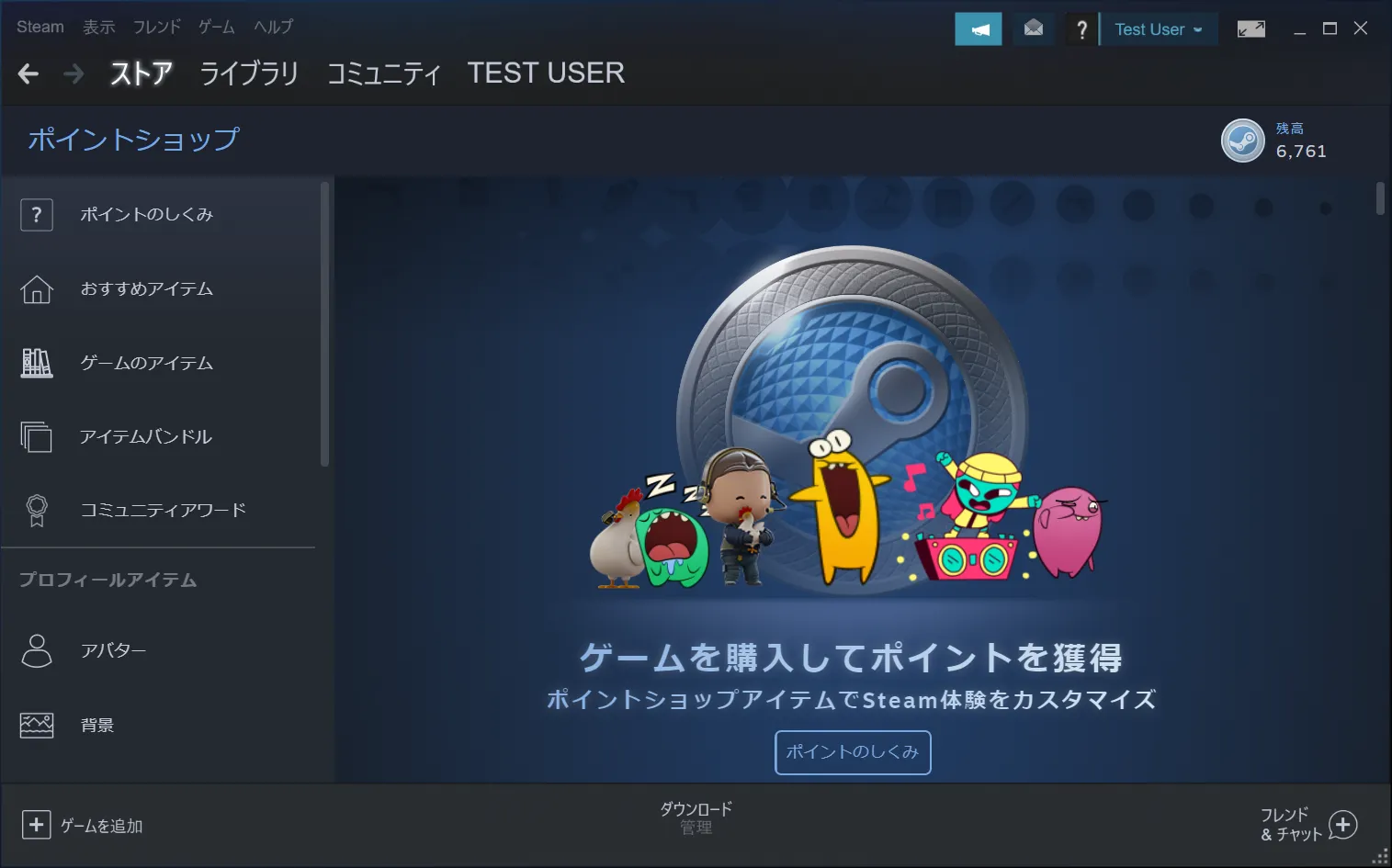Click the 背景 landscape picture icon

point(37,726)
